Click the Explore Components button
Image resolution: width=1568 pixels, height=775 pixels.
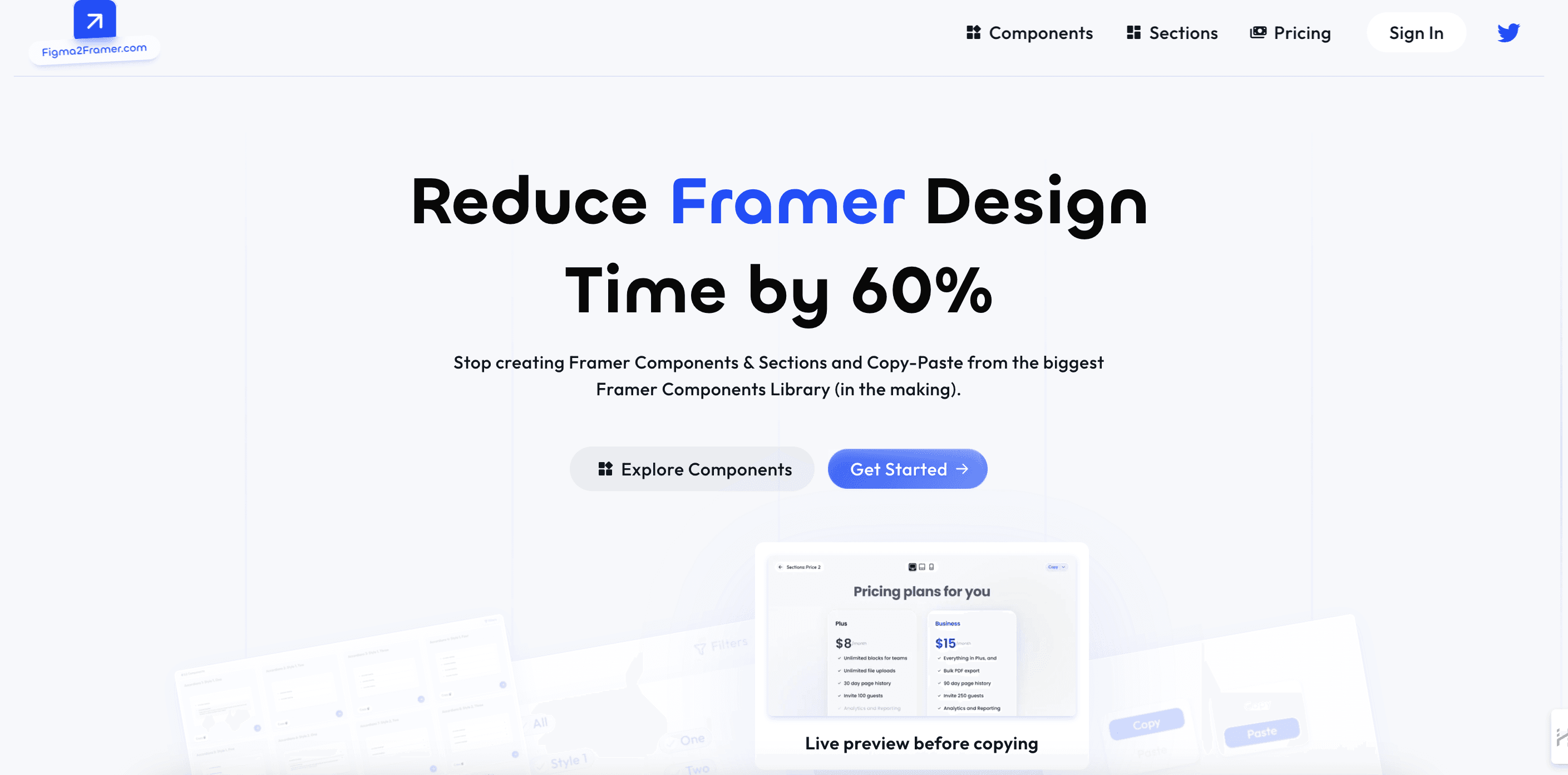692,468
